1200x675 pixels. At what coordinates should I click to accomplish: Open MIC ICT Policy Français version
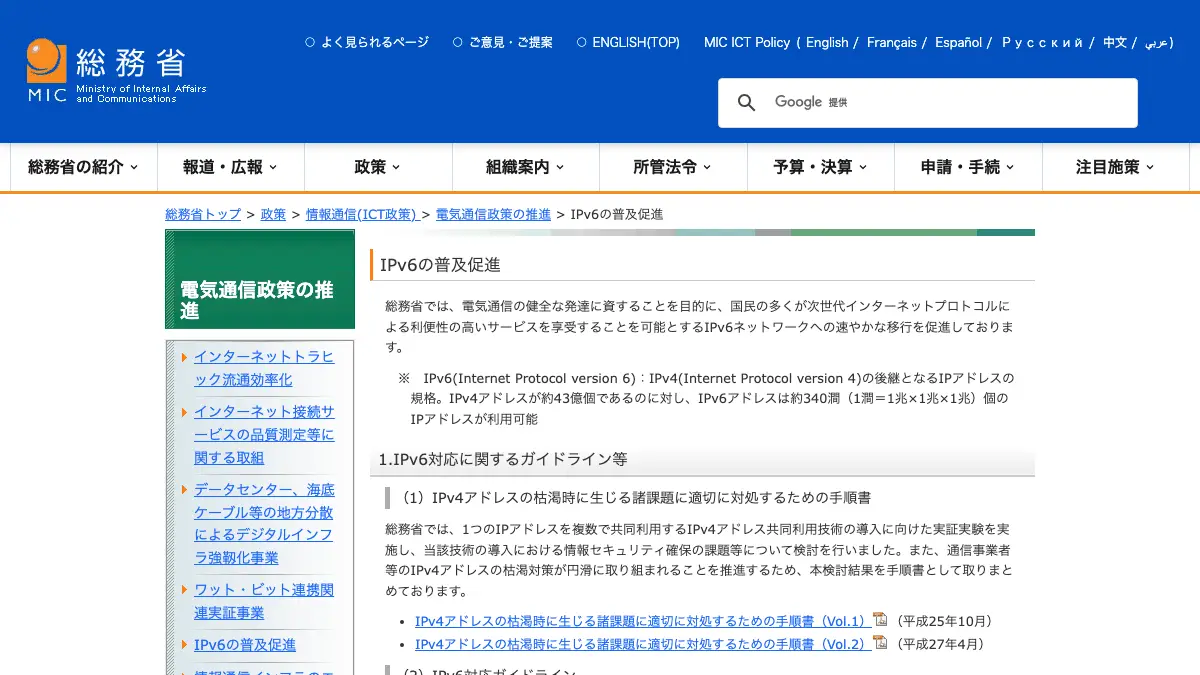click(x=892, y=42)
